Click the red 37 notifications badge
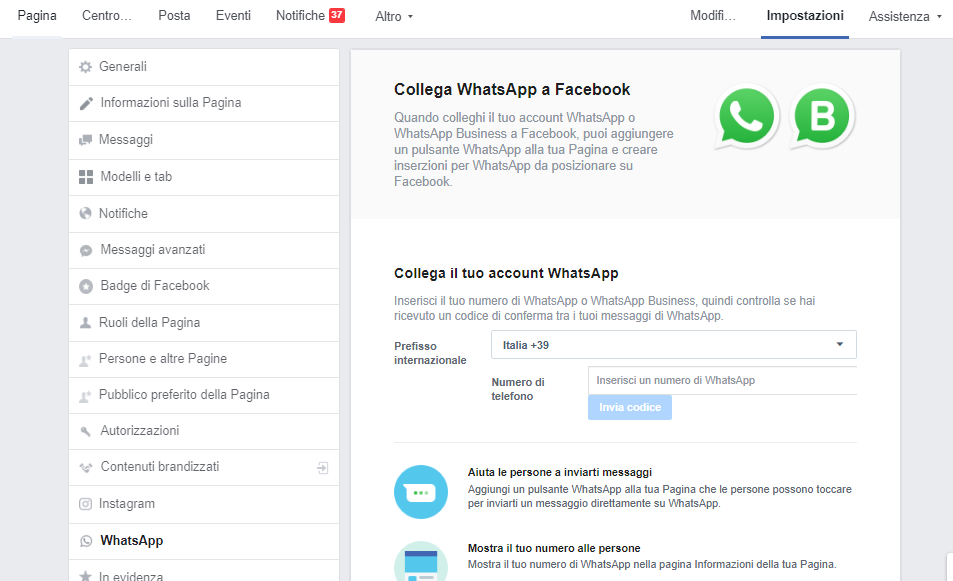The height and width of the screenshot is (581, 953). click(x=337, y=15)
